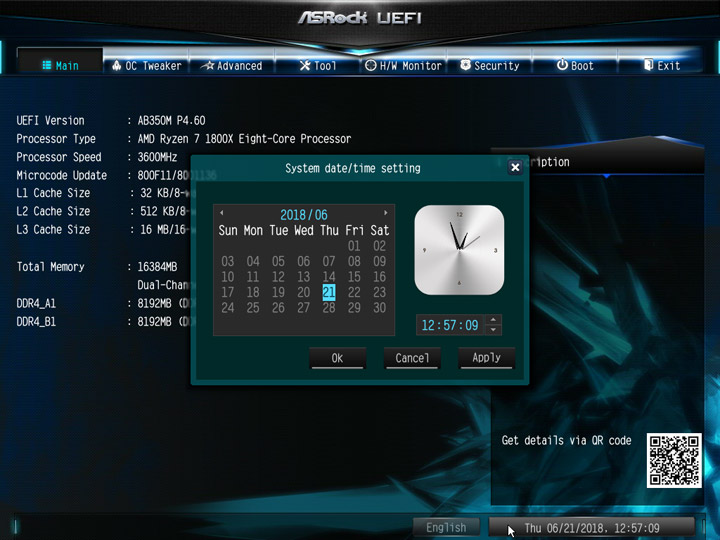The height and width of the screenshot is (540, 720).
Task: Select day 17 in calendar
Action: [228, 292]
